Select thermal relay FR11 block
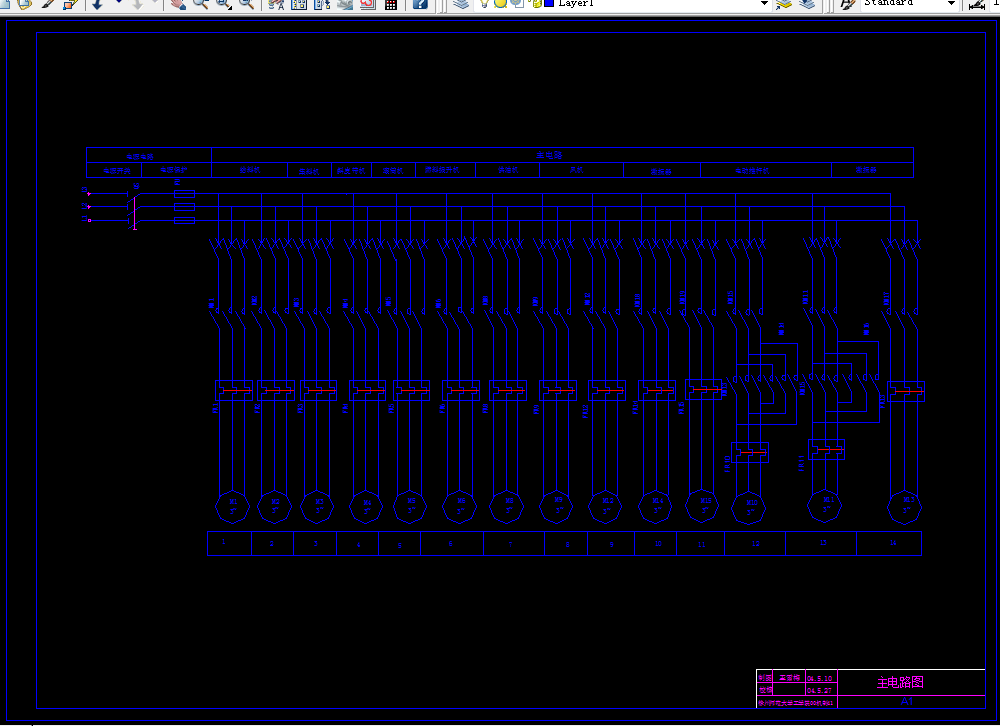 click(827, 450)
